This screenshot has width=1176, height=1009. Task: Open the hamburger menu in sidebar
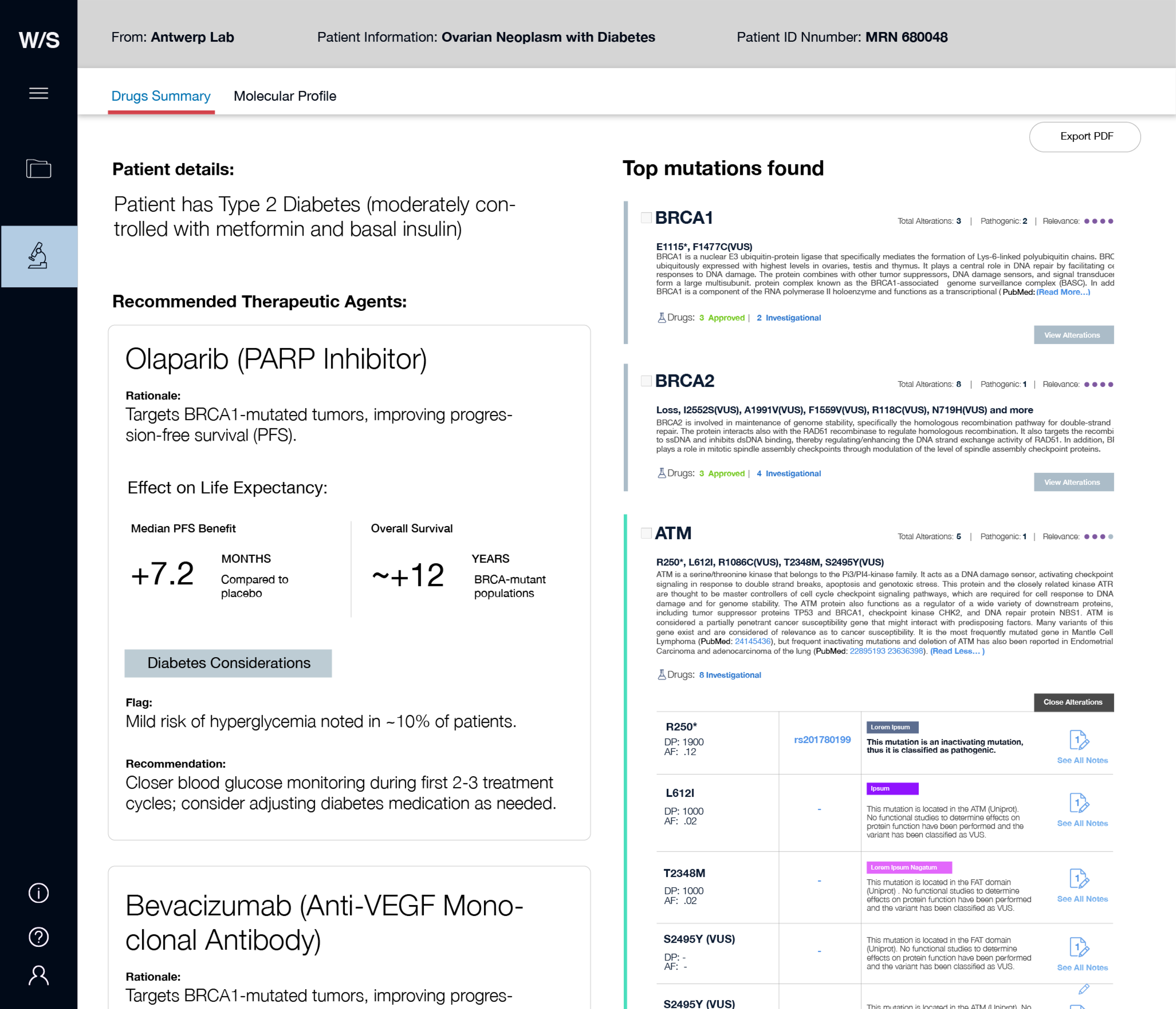[39, 93]
